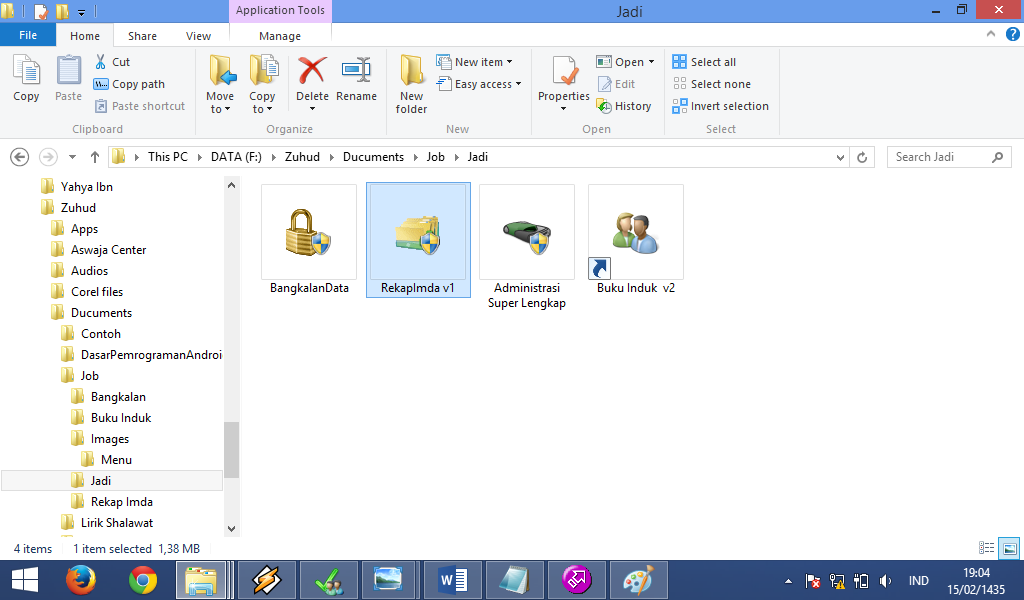1024x600 pixels.
Task: Click Paste shortcut in the ribbon
Action: (x=140, y=106)
